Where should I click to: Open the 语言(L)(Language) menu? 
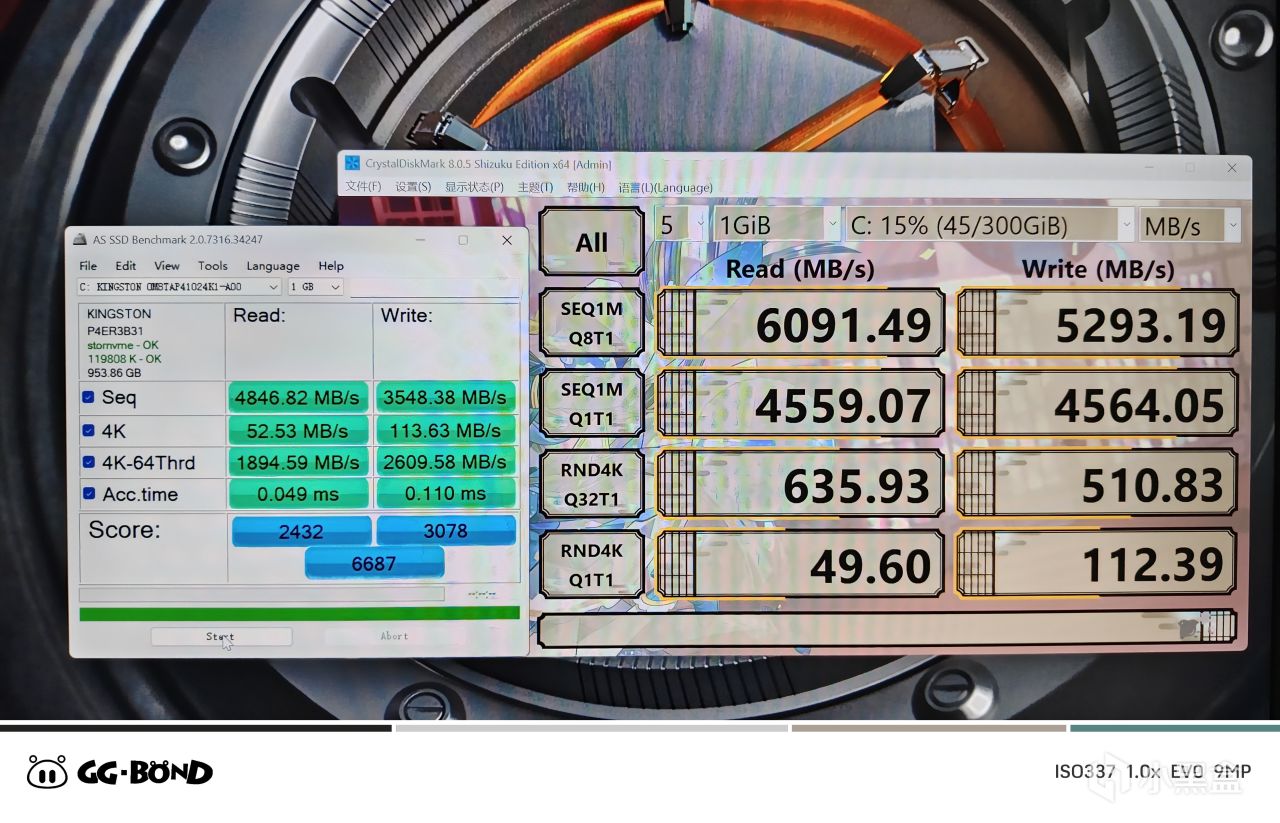click(665, 187)
